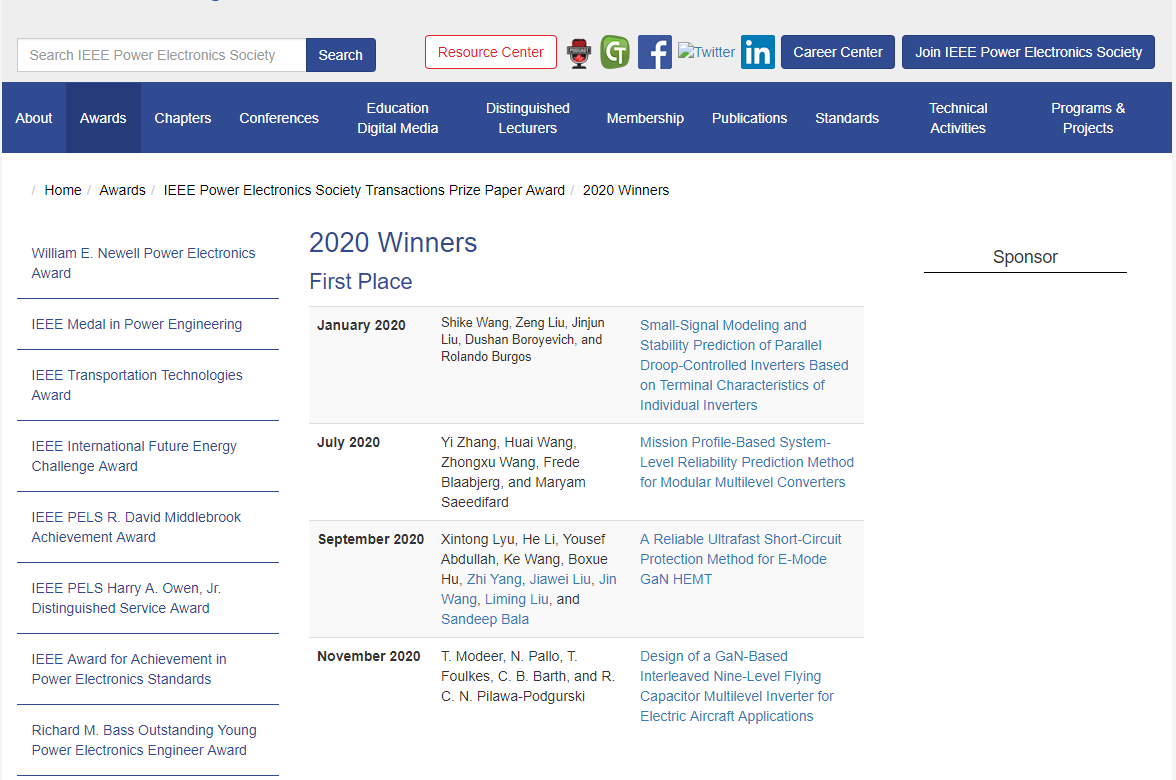Open the LinkedIn icon
The image size is (1176, 780).
pyautogui.click(x=758, y=52)
